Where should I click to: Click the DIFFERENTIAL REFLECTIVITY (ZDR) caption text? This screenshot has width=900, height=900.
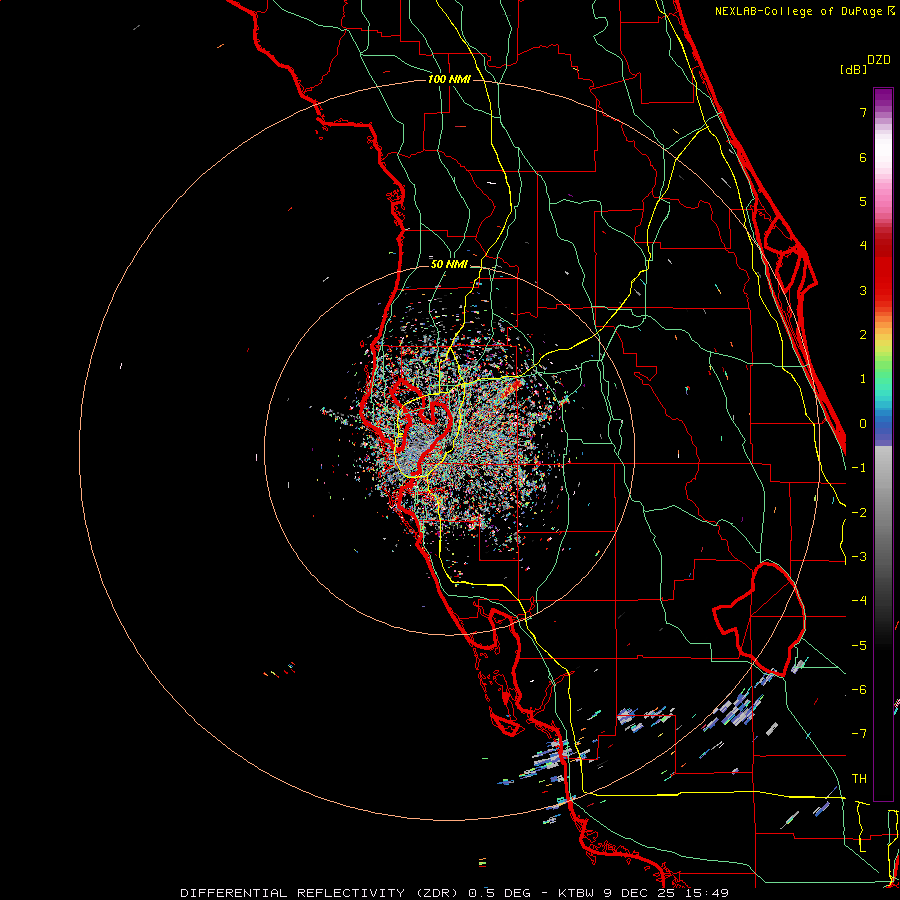(321, 893)
